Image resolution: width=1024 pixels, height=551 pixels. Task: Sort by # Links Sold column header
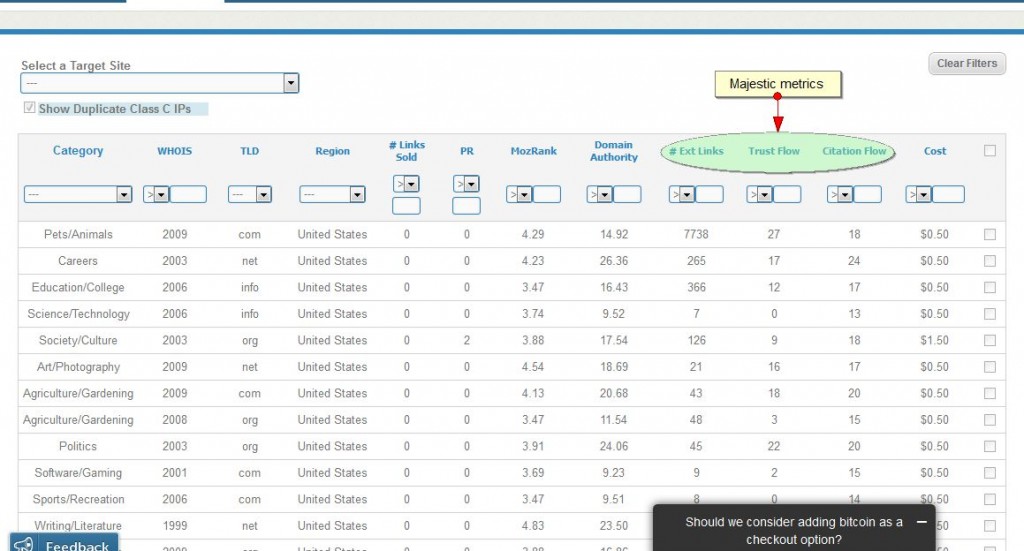pos(406,151)
